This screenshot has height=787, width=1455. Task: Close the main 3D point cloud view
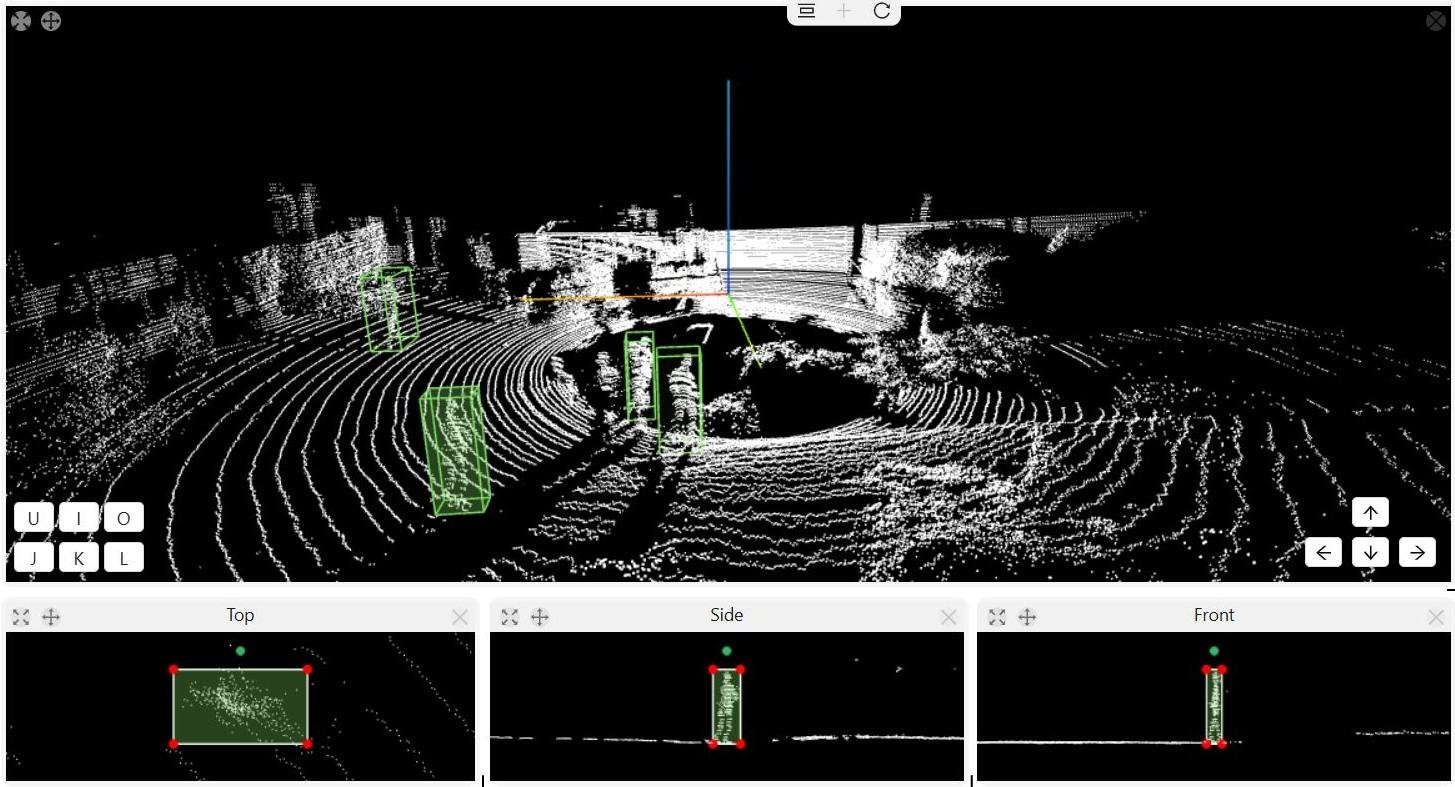(1435, 21)
